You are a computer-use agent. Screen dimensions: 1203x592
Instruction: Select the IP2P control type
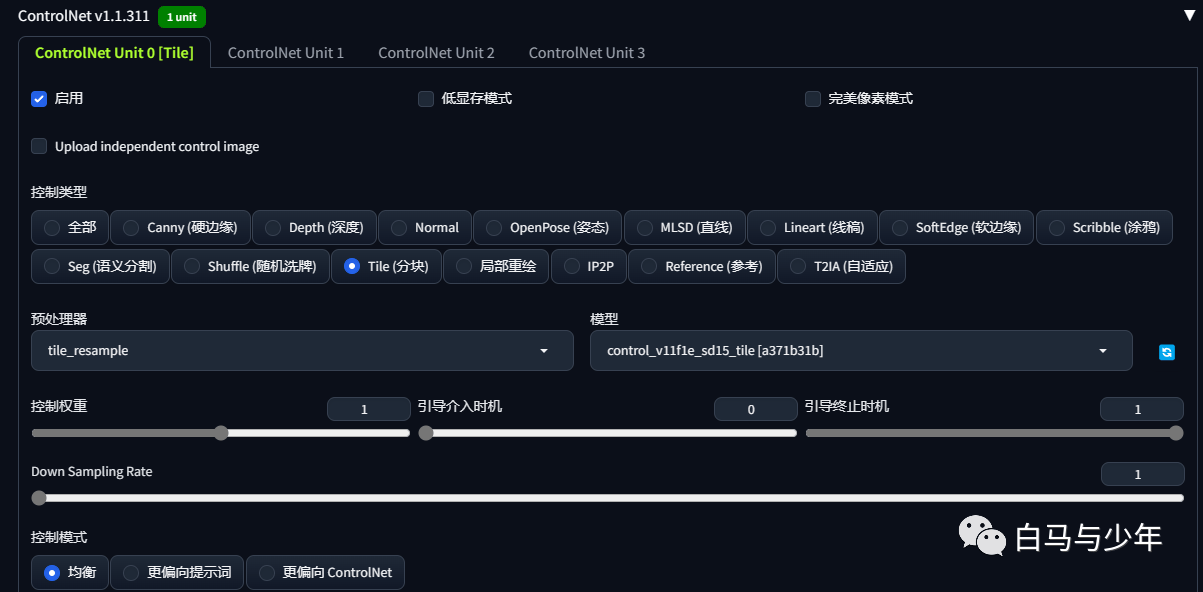tap(589, 267)
